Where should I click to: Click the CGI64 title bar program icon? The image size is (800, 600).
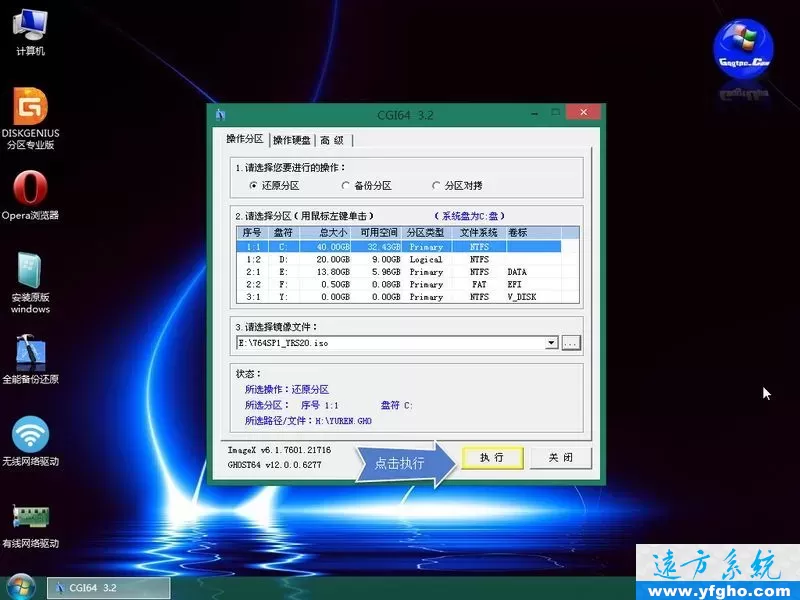[218, 113]
